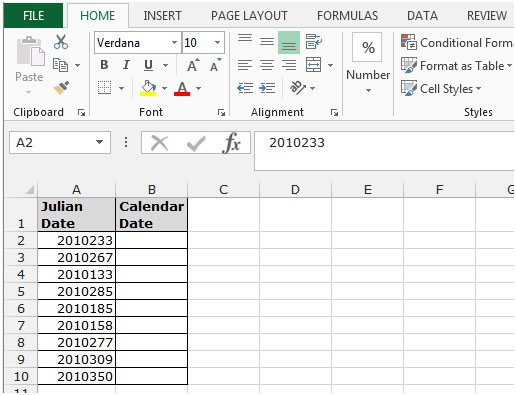Decrease indent
516x395 pixels.
point(245,88)
